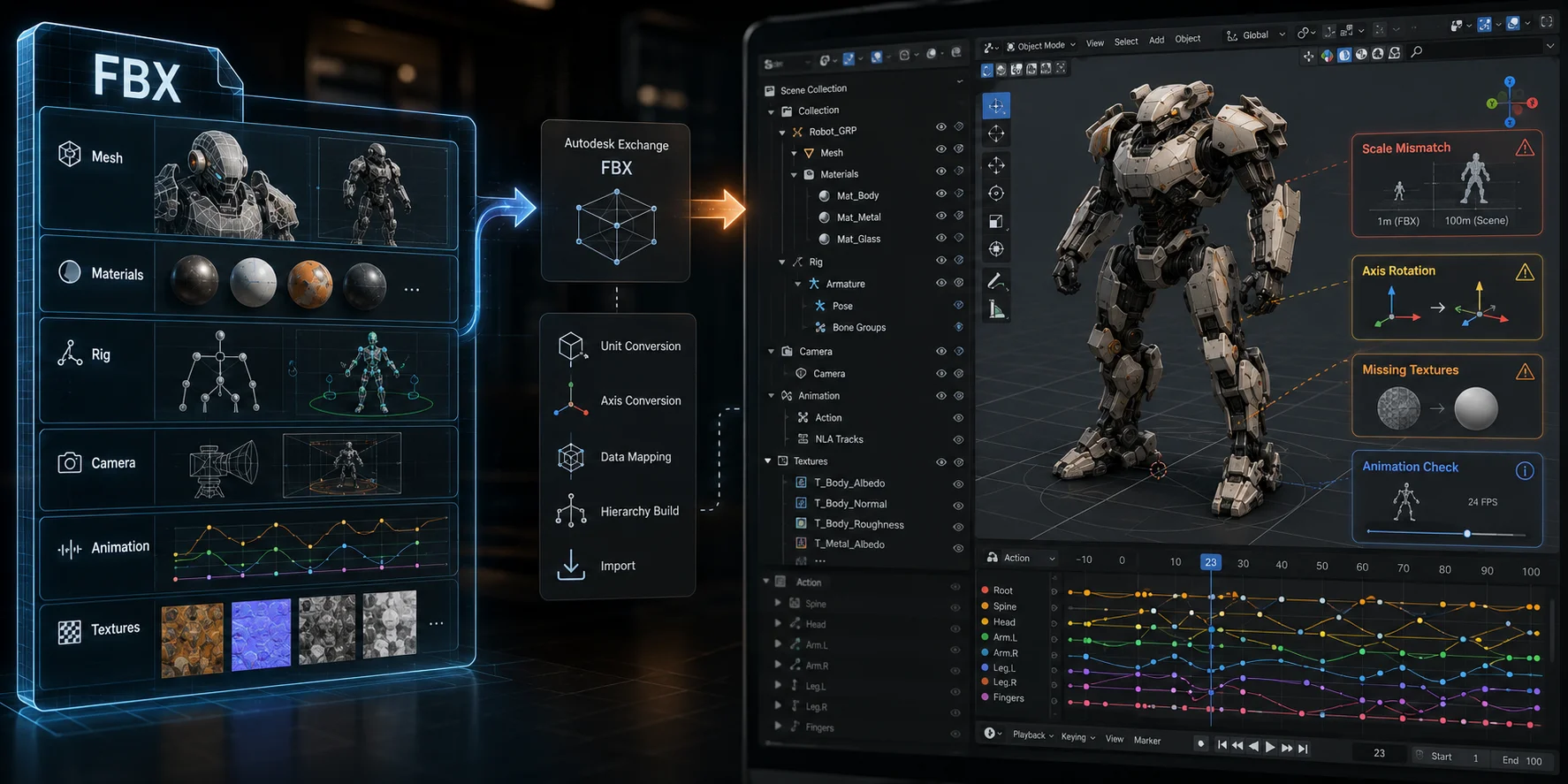Select the Transform tool in viewport toolbar

click(x=996, y=249)
